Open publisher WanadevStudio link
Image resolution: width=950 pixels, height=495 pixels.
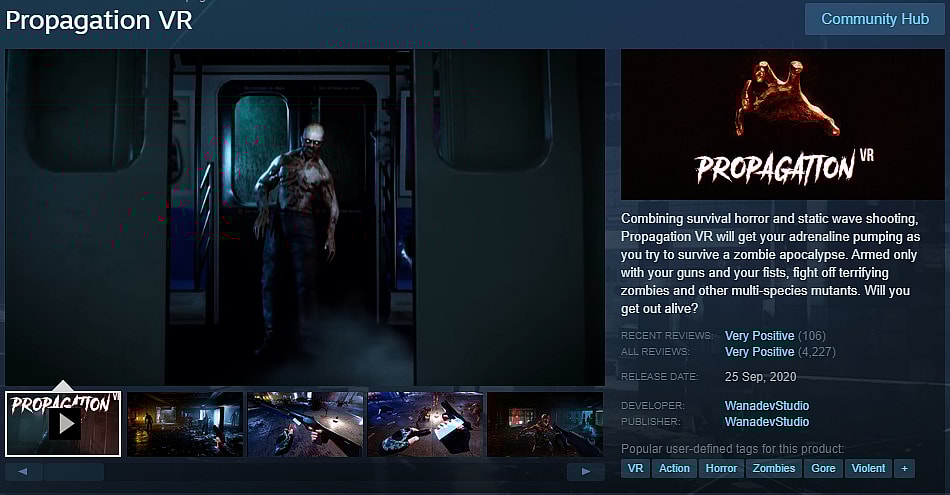(x=766, y=422)
